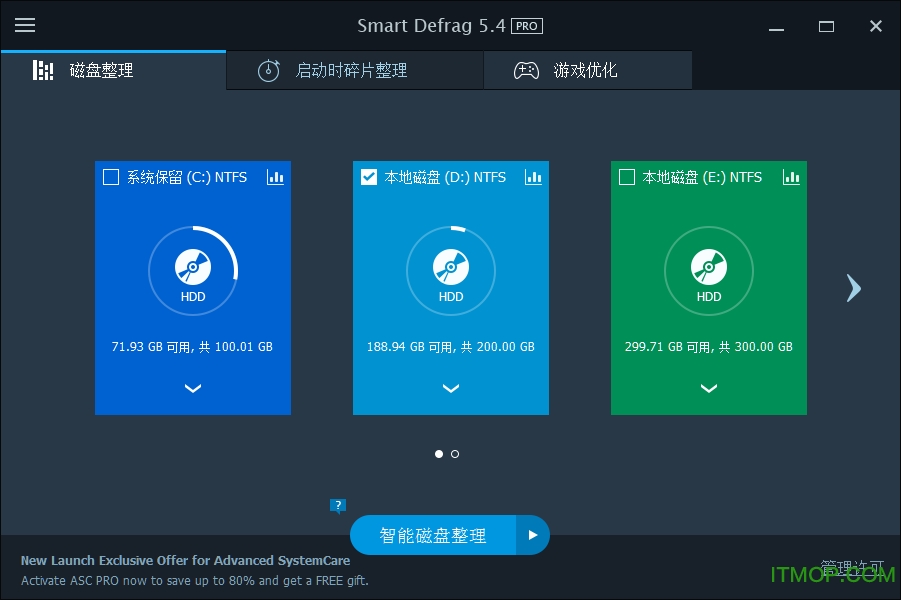Select the first page indicator dot
901x600 pixels.
439,454
